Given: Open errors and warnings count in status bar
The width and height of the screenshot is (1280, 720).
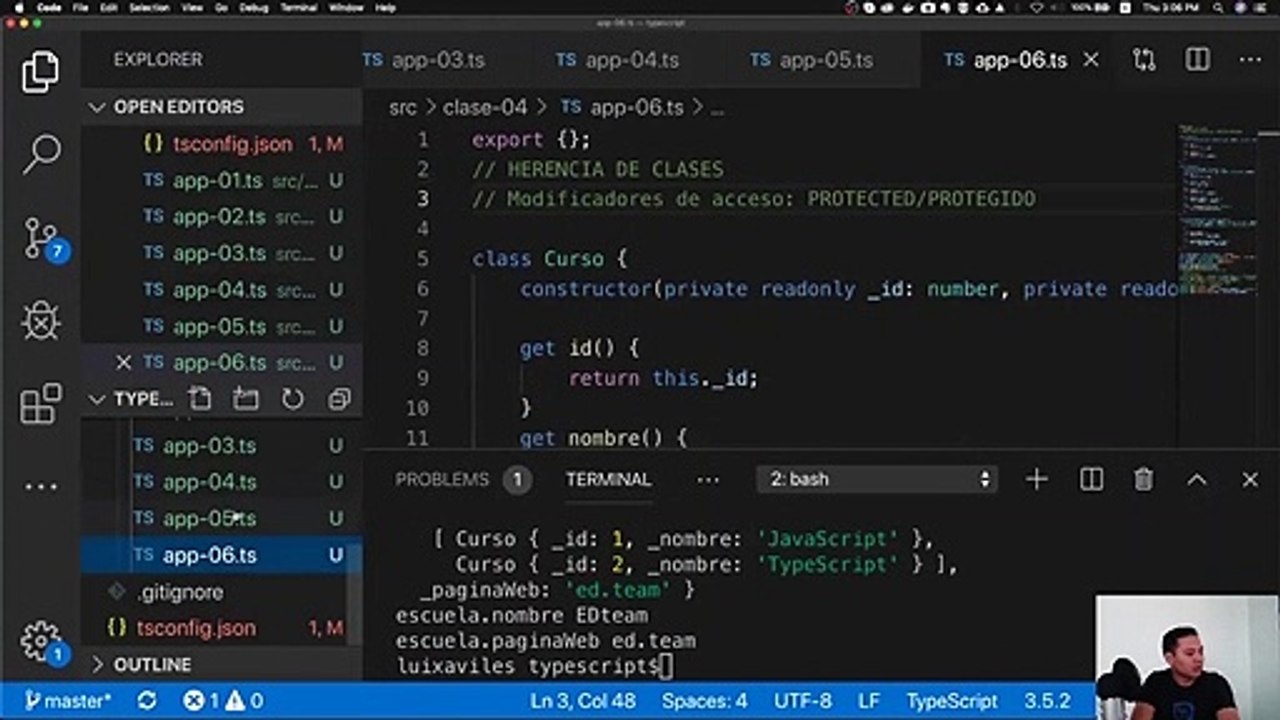Looking at the screenshot, I should pyautogui.click(x=223, y=701).
